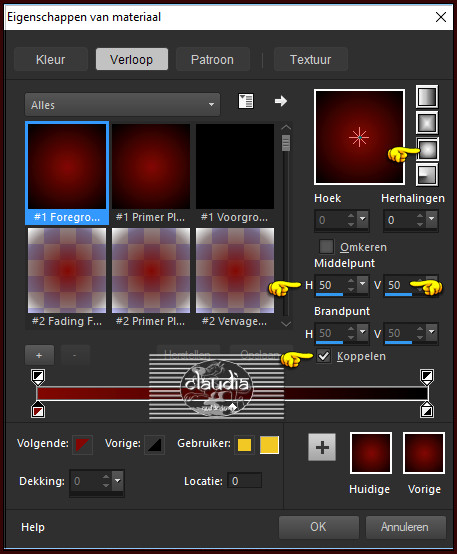Select the sunburst gradient style icon
457x554 pixels.
[427, 149]
